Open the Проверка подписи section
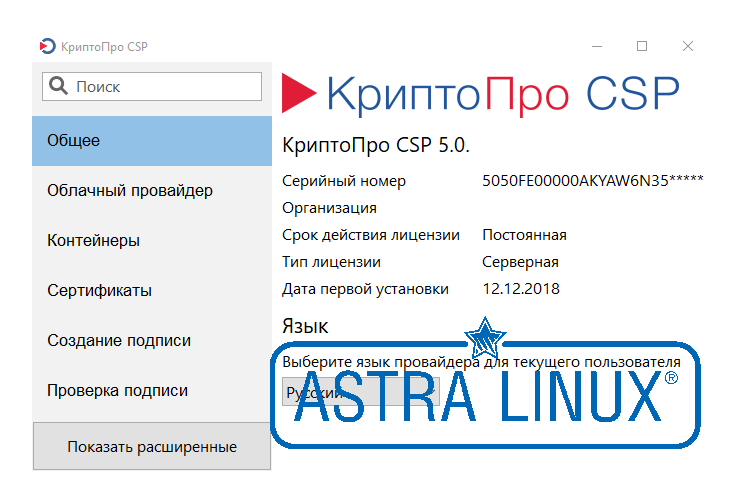Viewport: 741px width, 503px height. [x=152, y=390]
